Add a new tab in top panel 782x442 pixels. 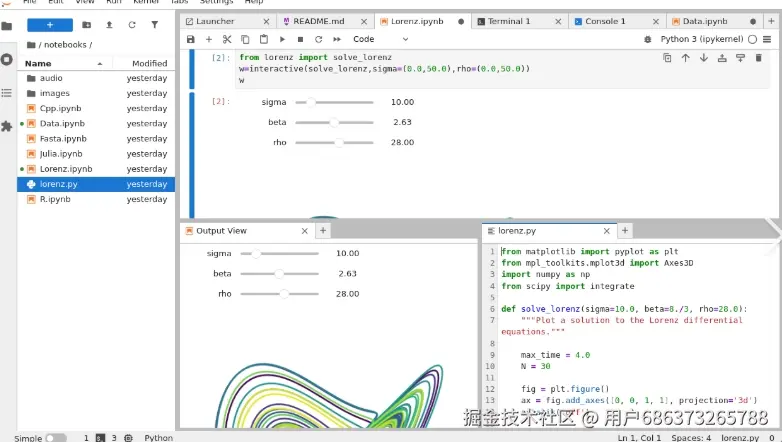771,21
